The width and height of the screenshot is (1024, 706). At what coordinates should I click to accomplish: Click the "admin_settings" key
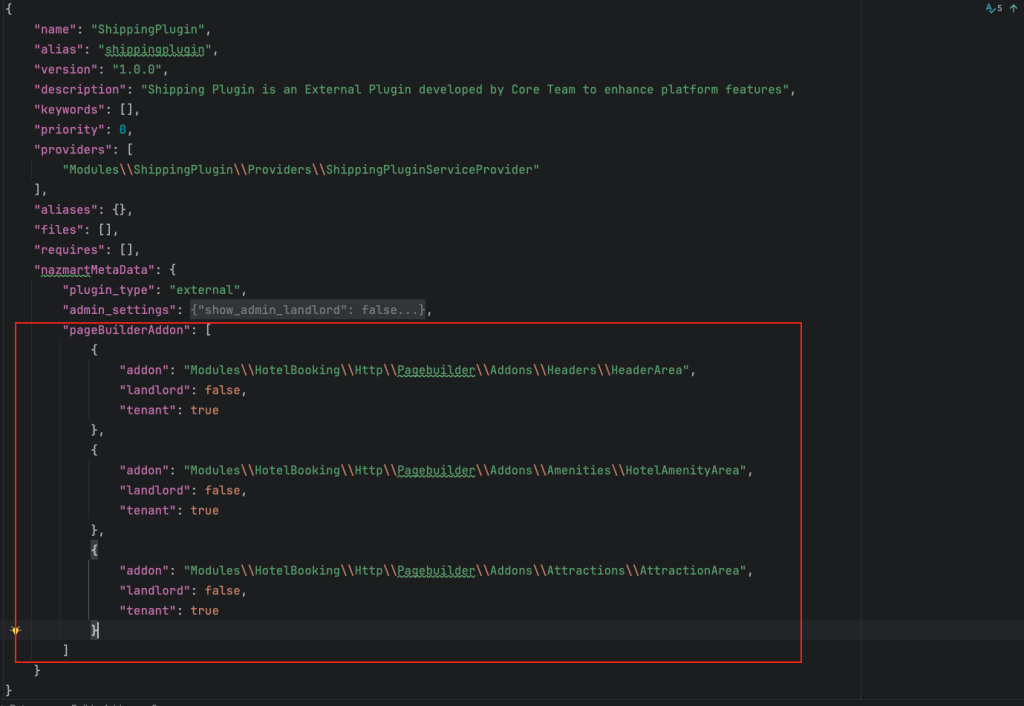pos(120,310)
